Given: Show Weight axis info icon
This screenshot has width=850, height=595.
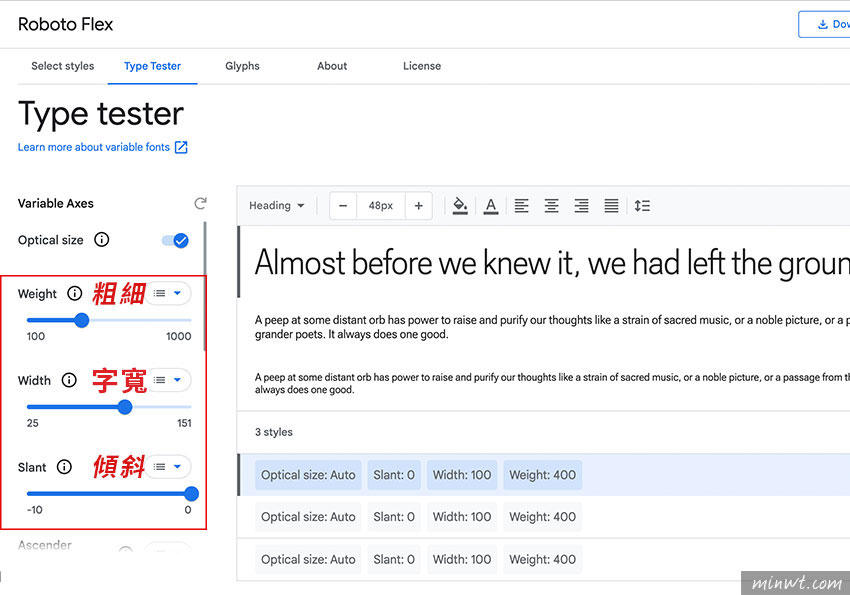Looking at the screenshot, I should (x=74, y=293).
